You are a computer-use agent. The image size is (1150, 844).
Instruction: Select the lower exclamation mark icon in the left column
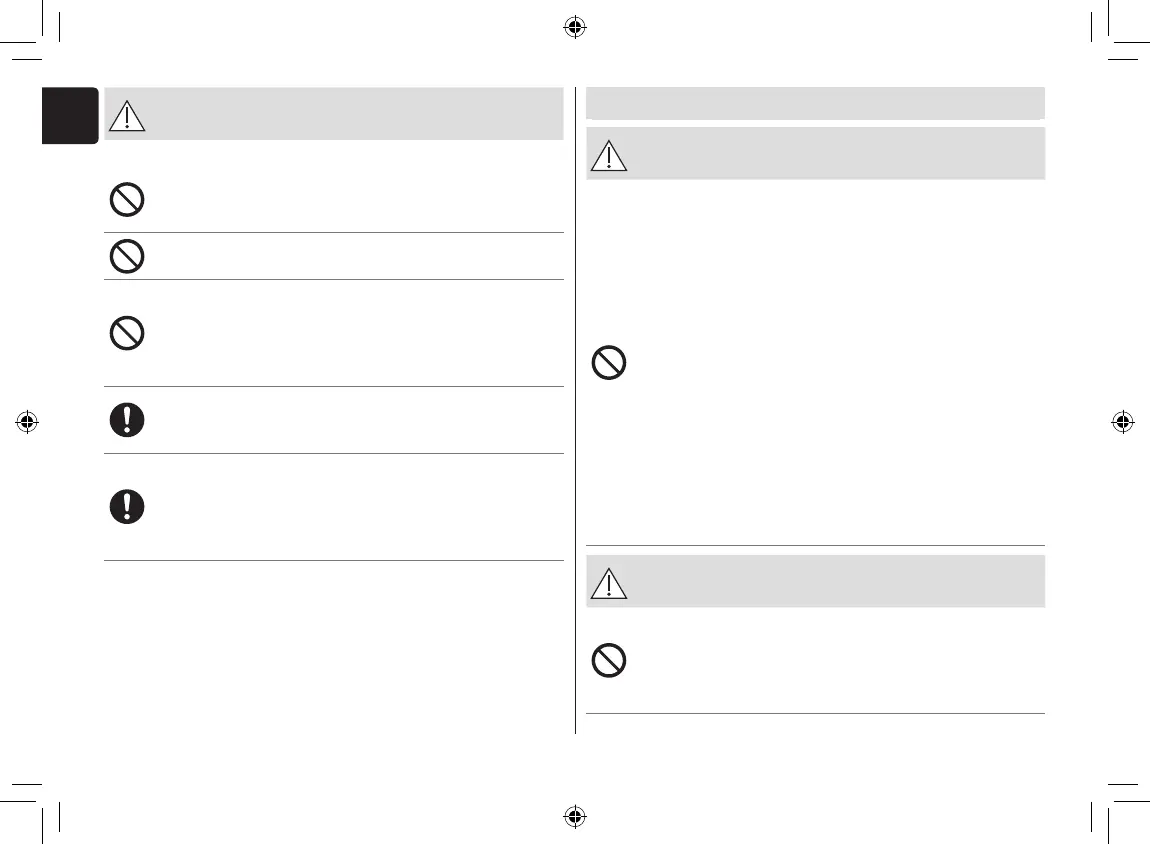point(126,506)
